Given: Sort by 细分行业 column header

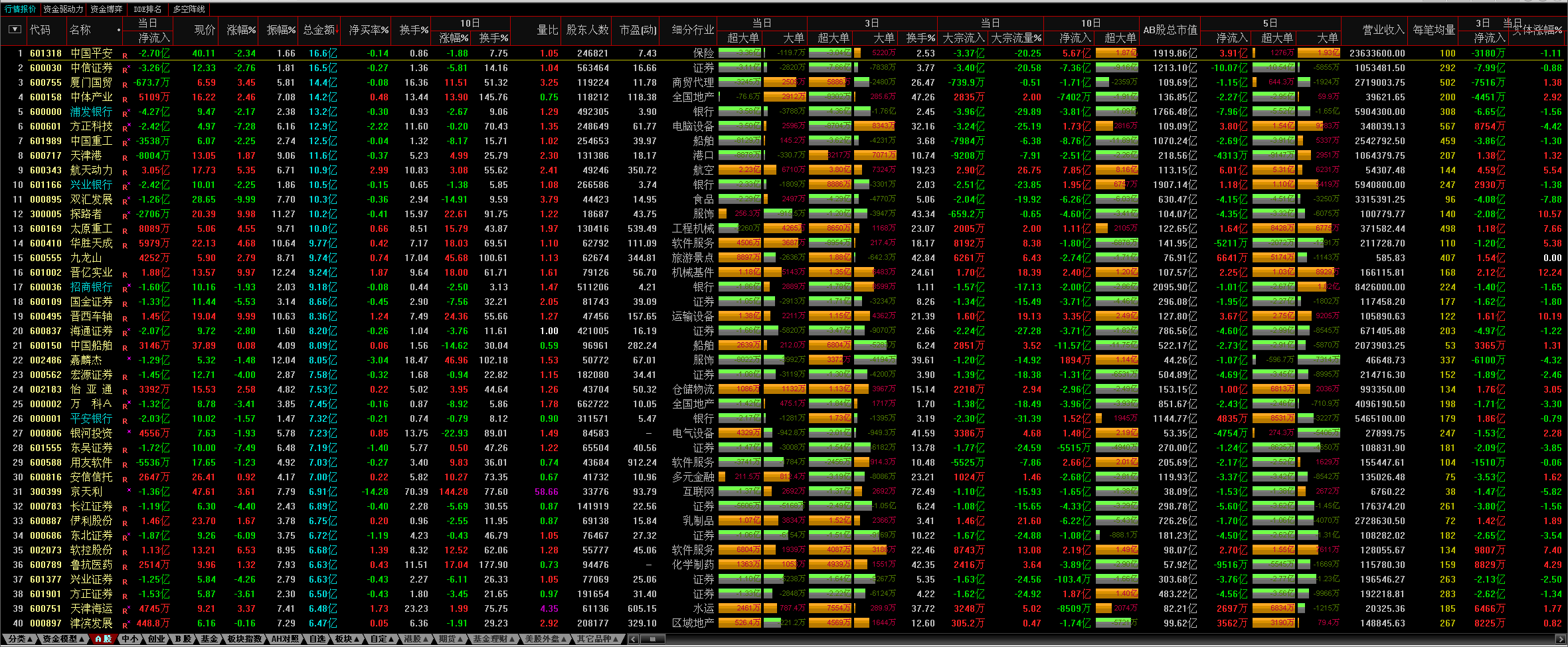Looking at the screenshot, I should (x=693, y=30).
